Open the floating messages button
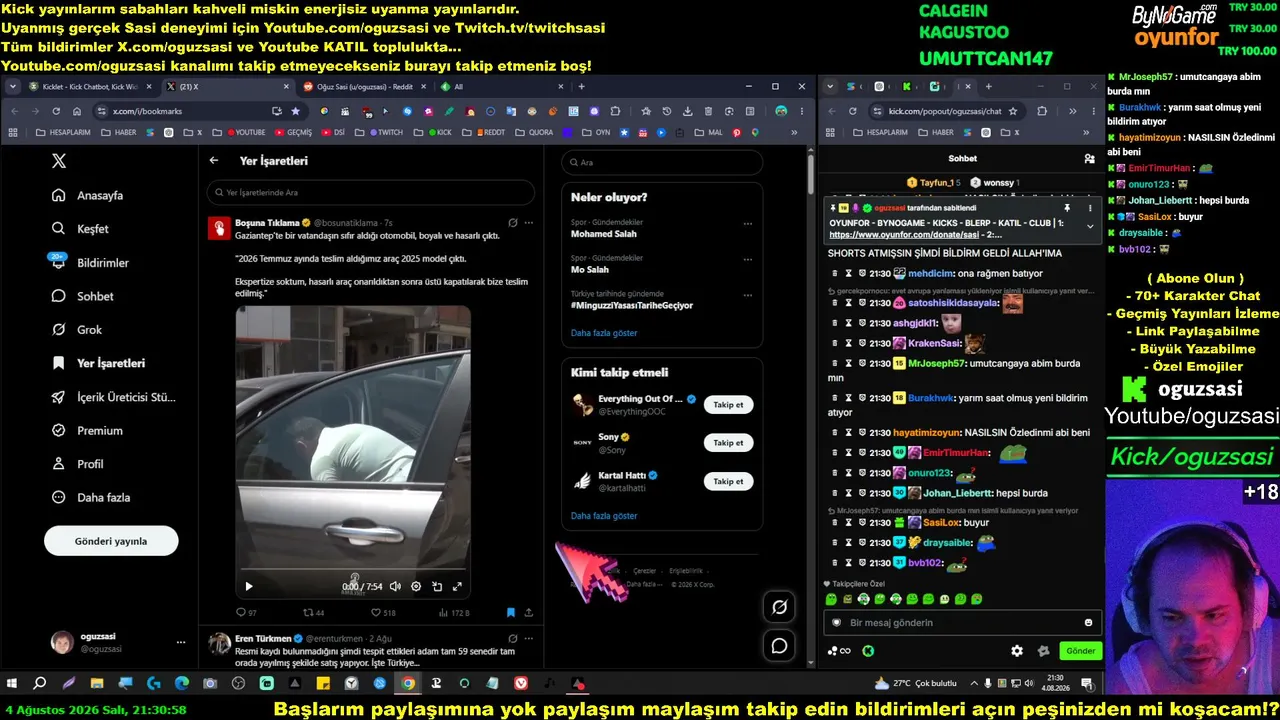 coord(779,646)
